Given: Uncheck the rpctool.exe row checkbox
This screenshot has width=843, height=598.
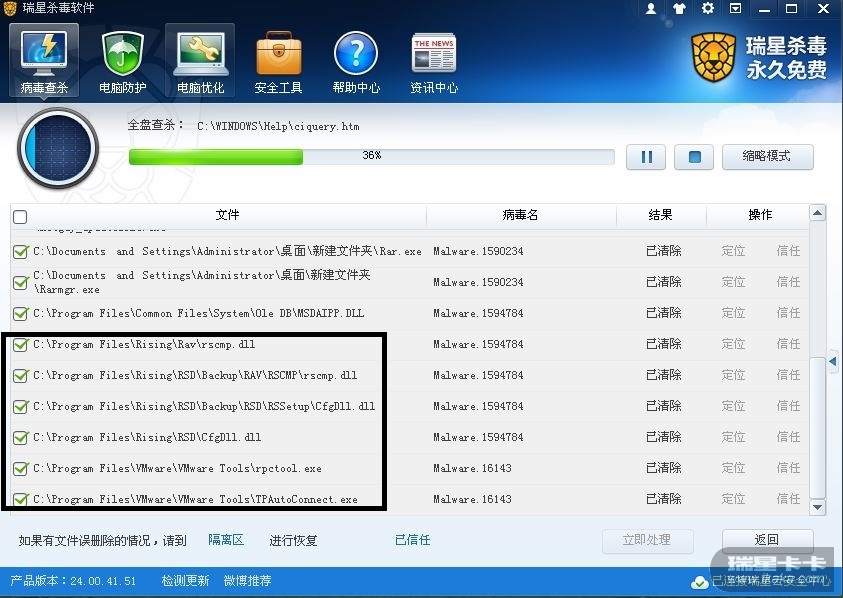Looking at the screenshot, I should [x=20, y=468].
